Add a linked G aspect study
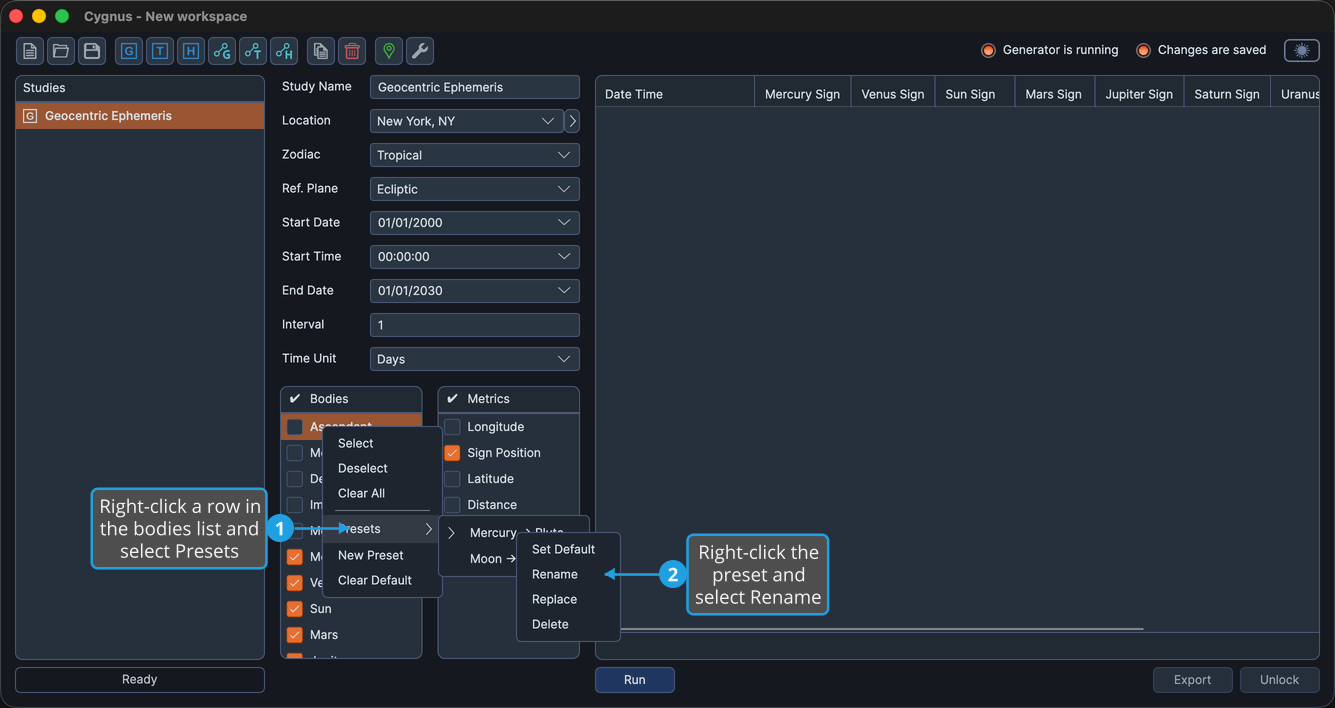 pyautogui.click(x=222, y=51)
